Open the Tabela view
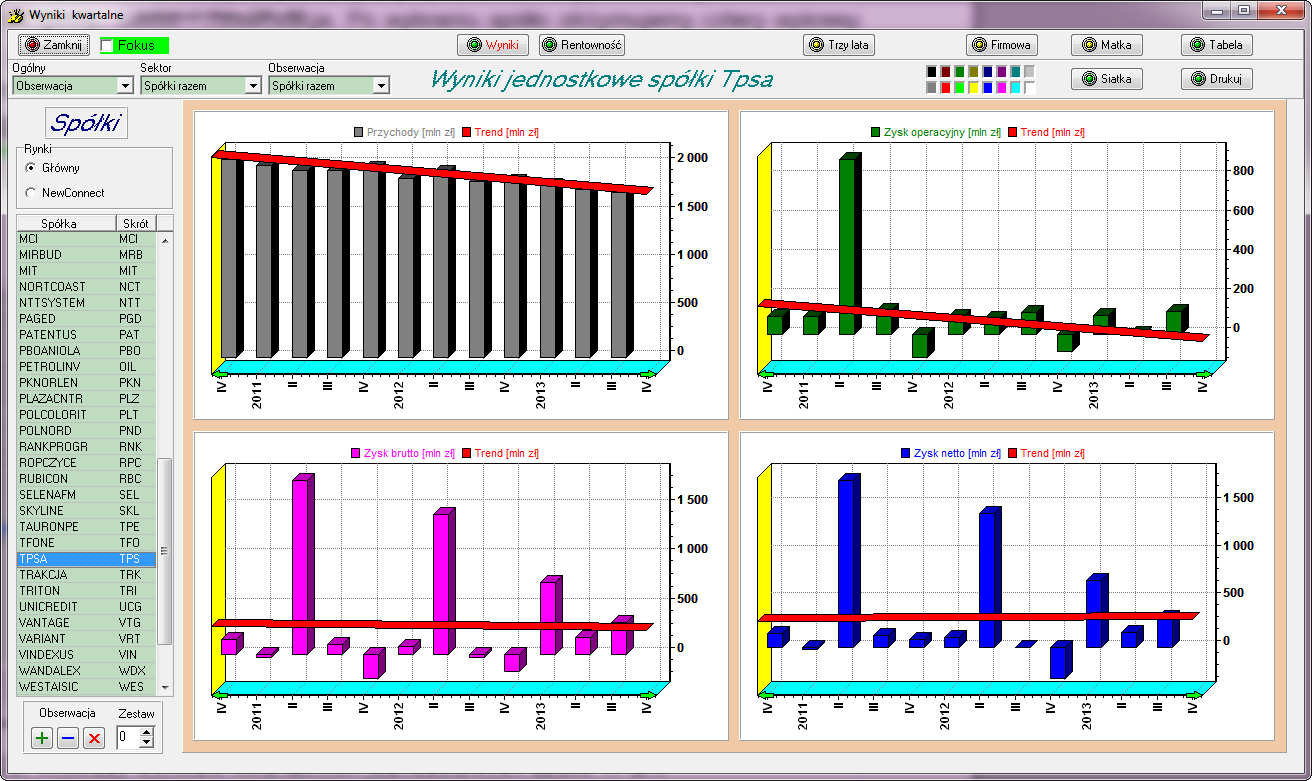Screen dimensions: 1312x781 (1216, 45)
